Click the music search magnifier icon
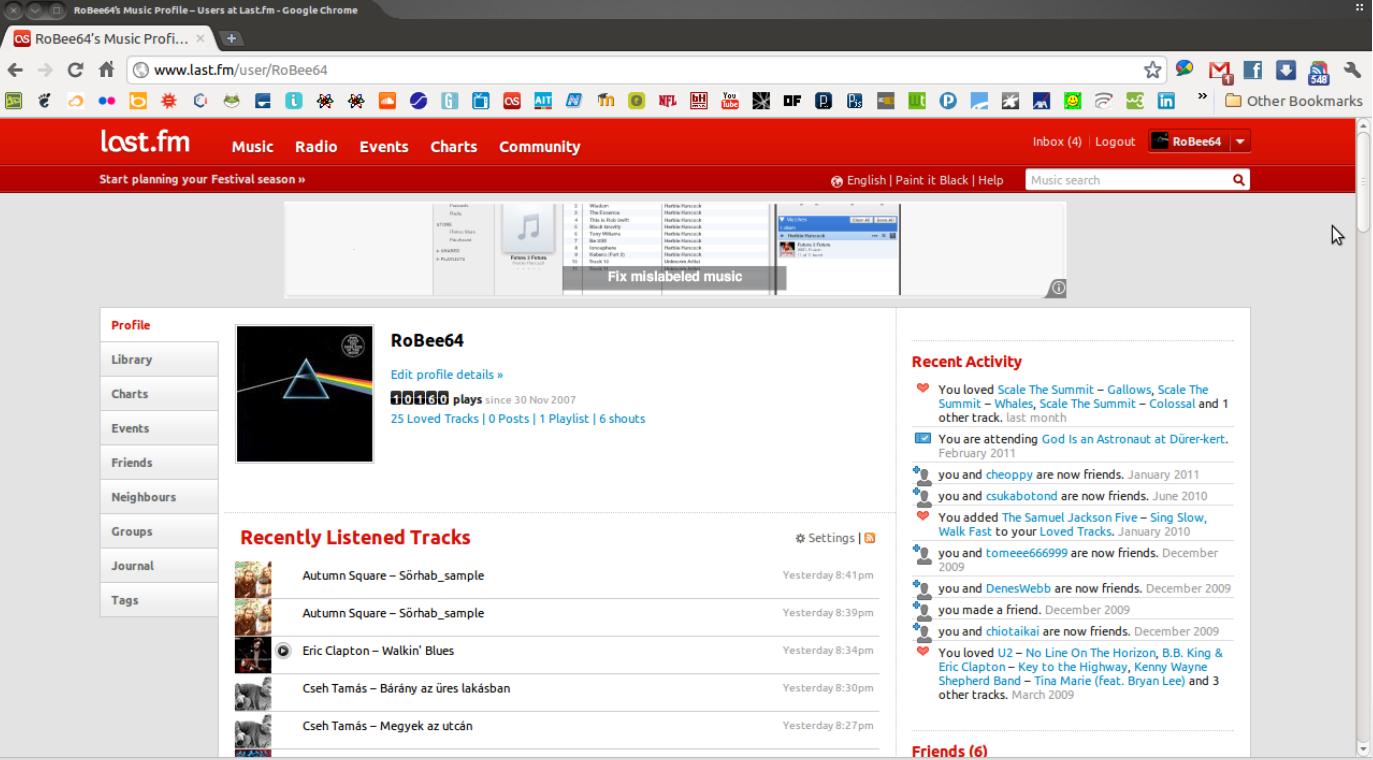 1238,180
